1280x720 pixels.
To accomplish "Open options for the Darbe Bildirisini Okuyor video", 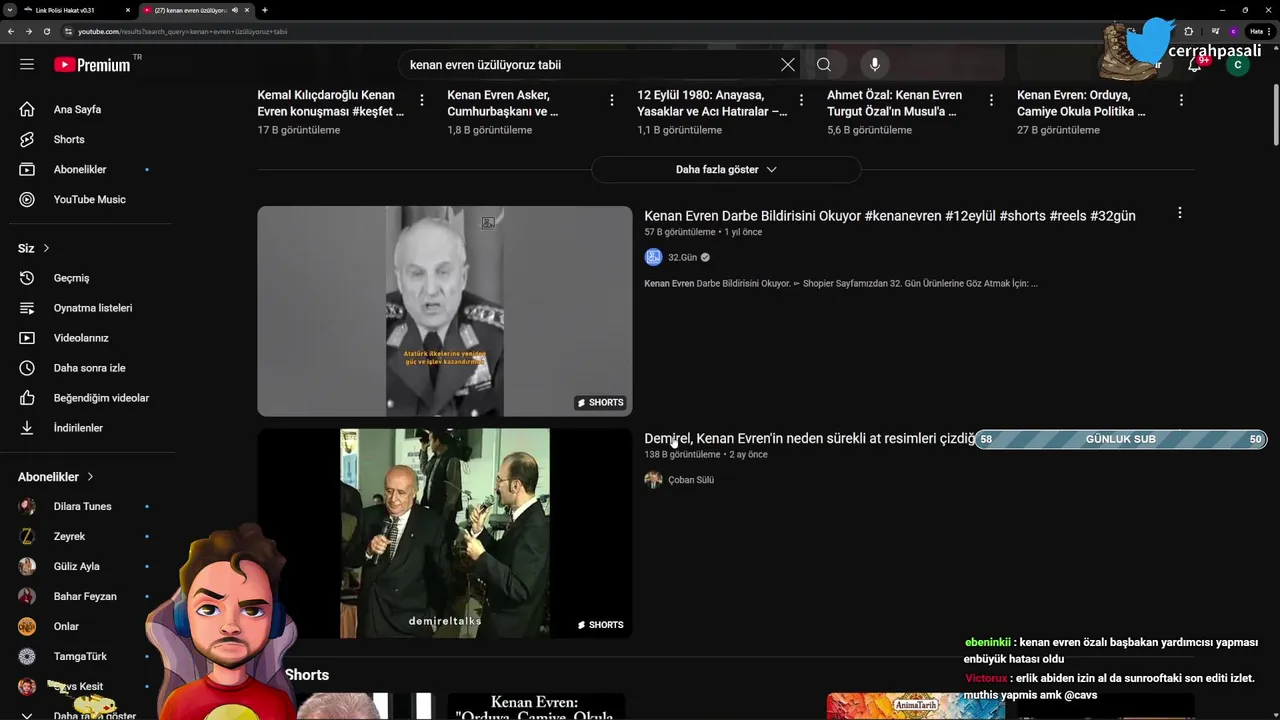I will pyautogui.click(x=1180, y=213).
